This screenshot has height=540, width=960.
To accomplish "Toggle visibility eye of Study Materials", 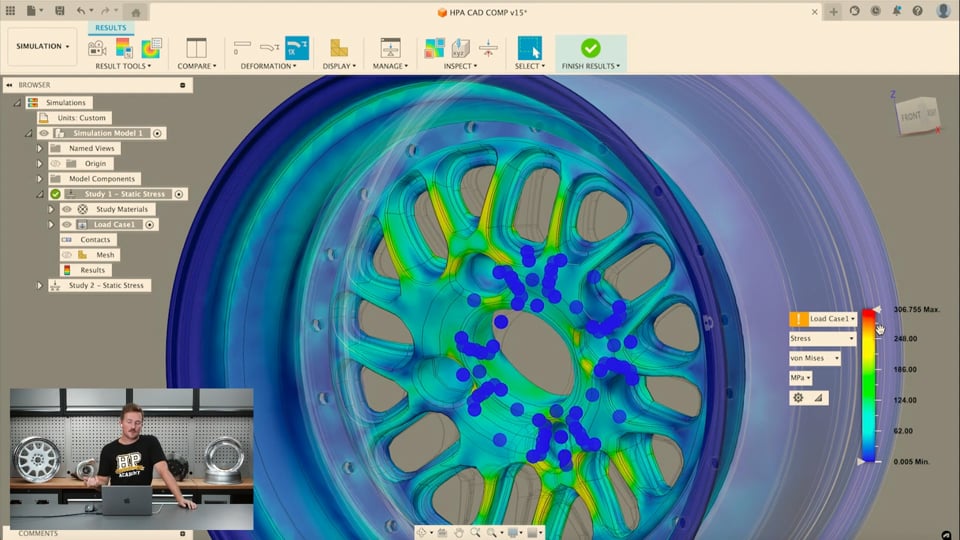I will click(x=67, y=209).
